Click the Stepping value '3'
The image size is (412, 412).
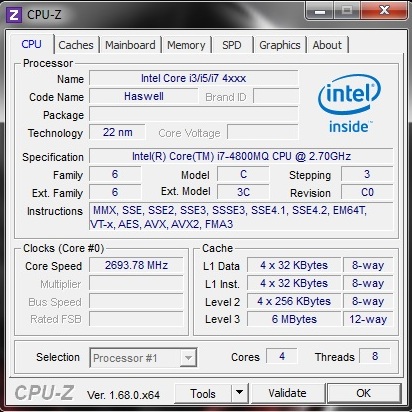pos(367,174)
